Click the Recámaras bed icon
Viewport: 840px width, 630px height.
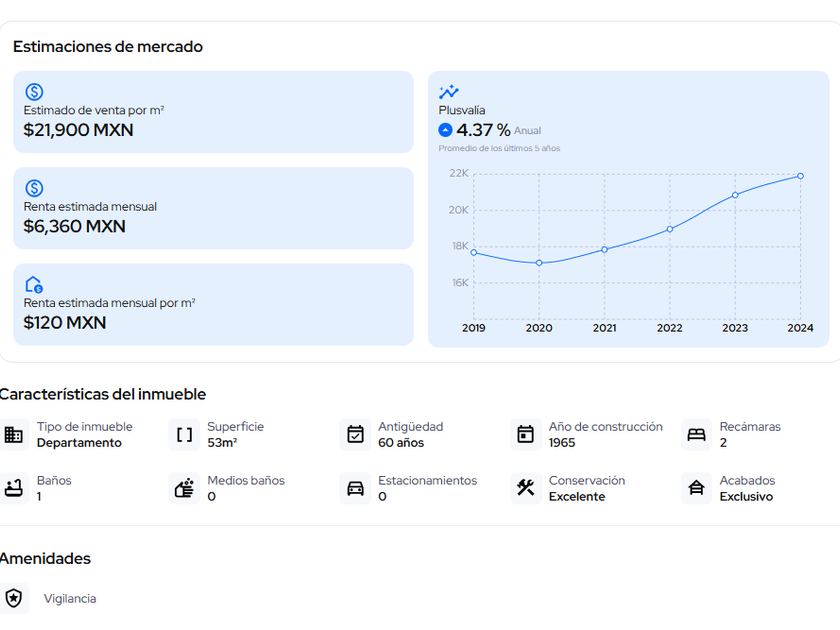(x=697, y=435)
